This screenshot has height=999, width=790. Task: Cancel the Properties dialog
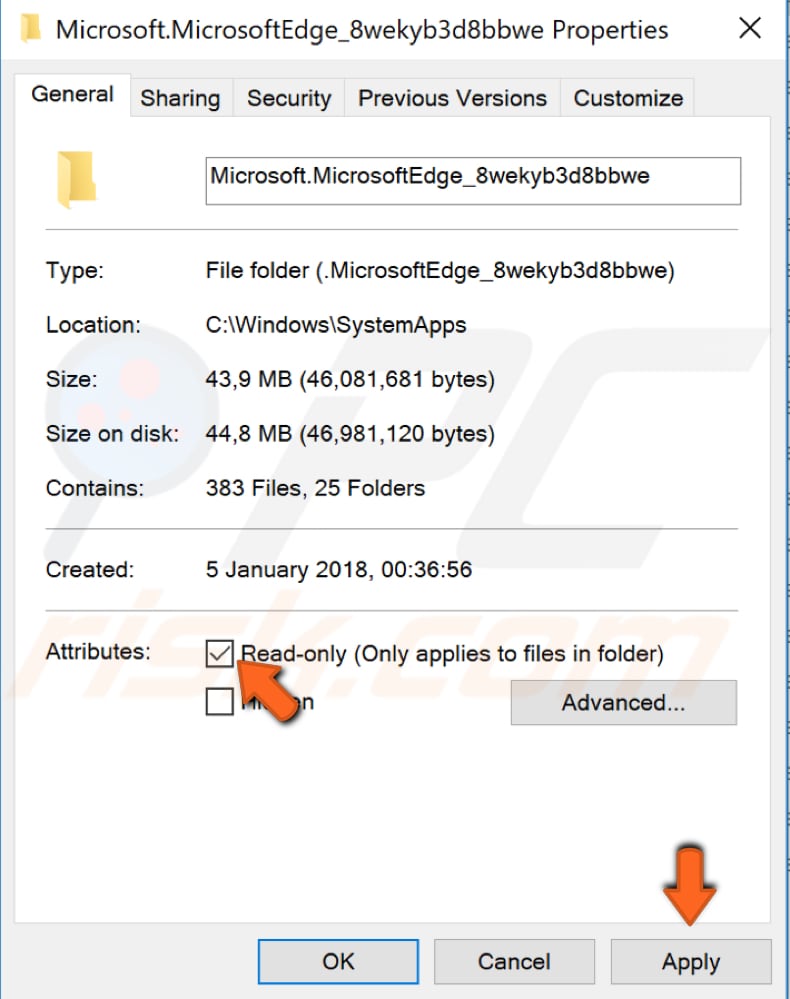(515, 961)
